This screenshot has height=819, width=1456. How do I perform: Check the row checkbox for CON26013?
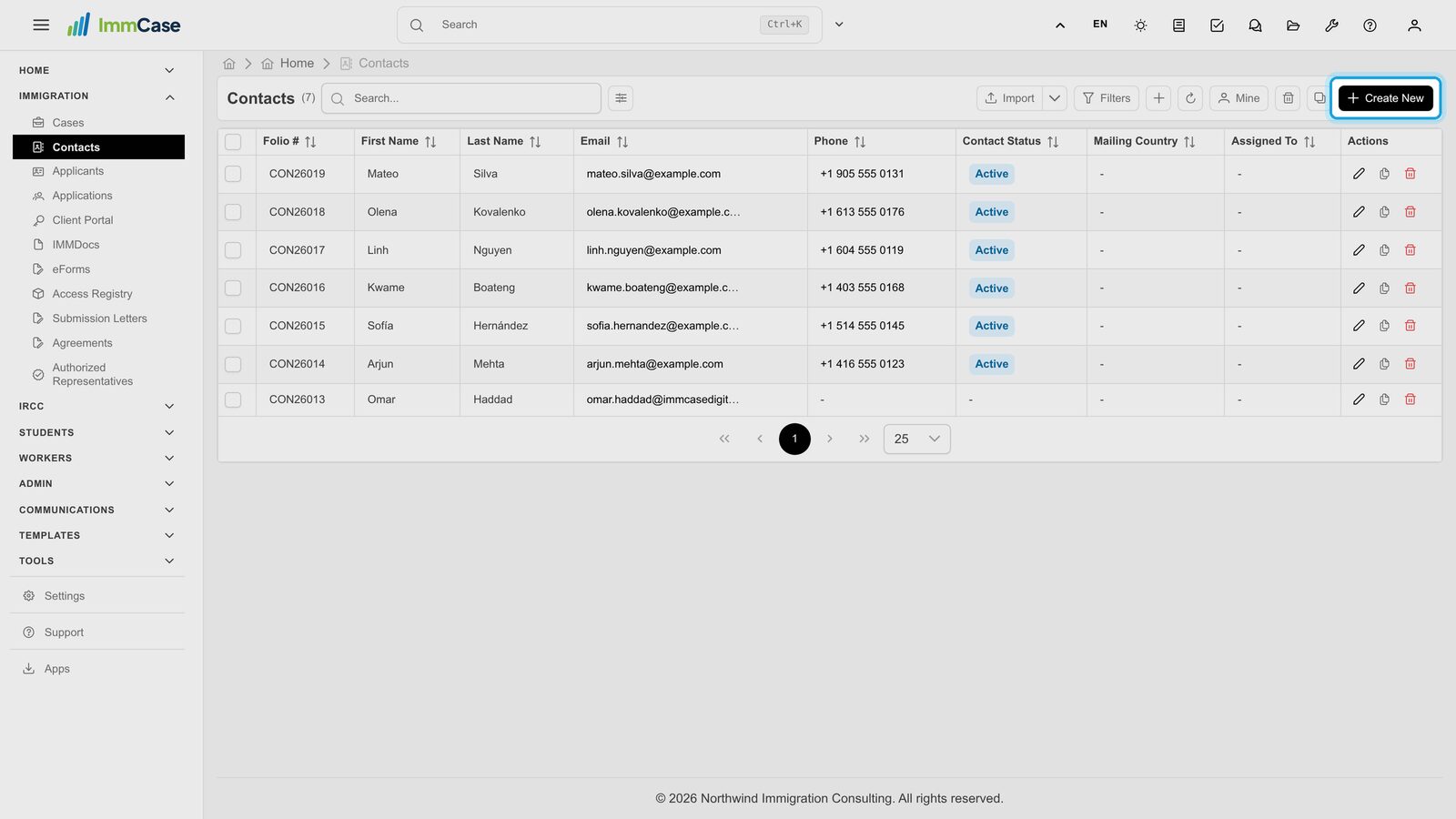coord(233,399)
